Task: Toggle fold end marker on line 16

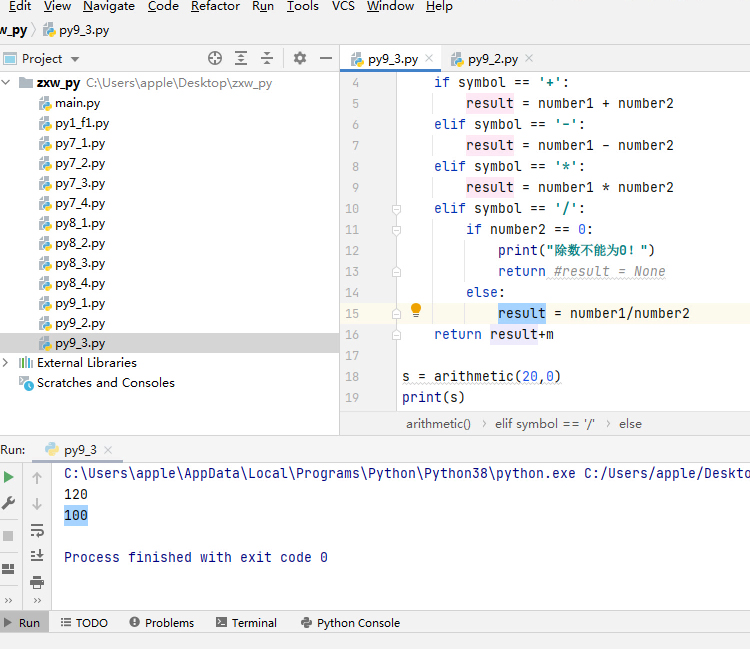Action: coord(396,335)
